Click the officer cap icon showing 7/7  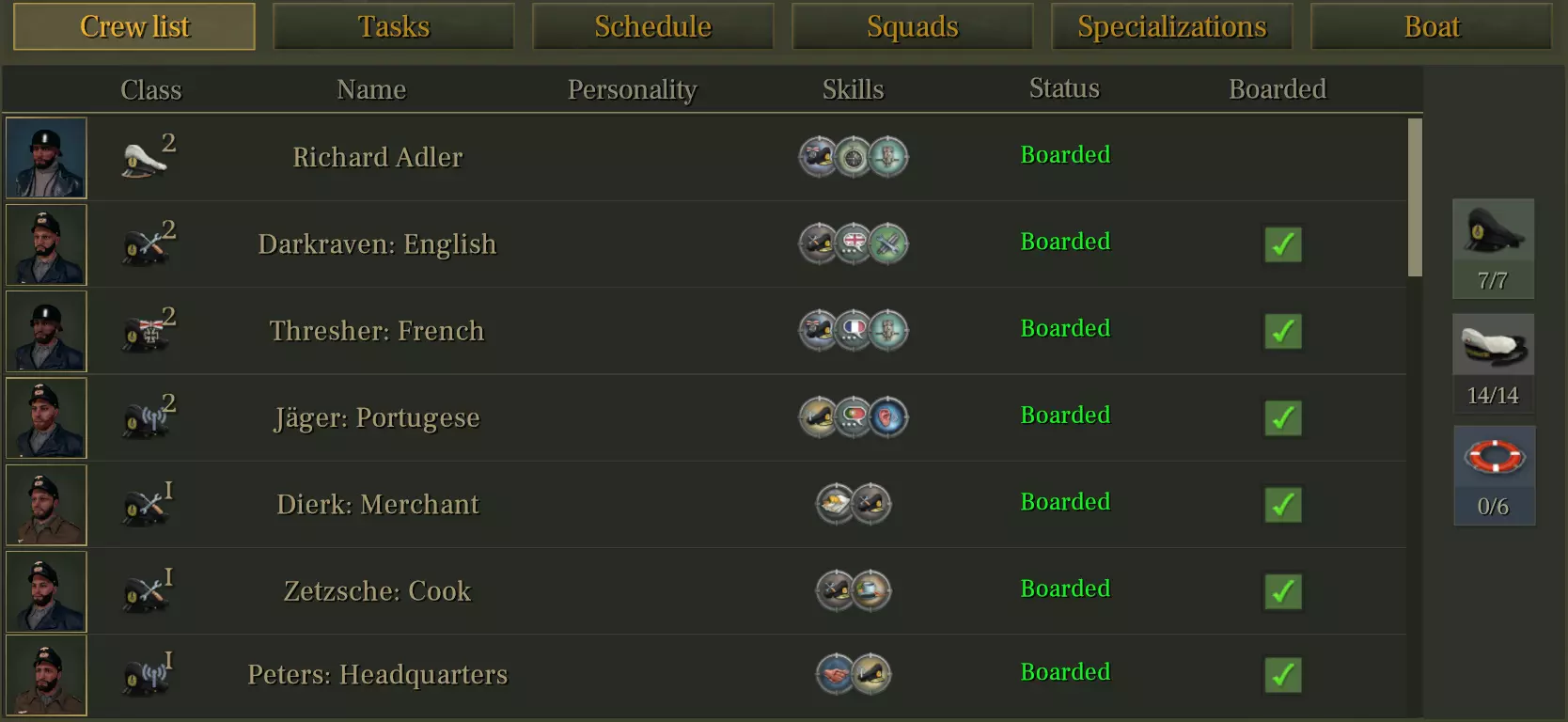pyautogui.click(x=1493, y=231)
